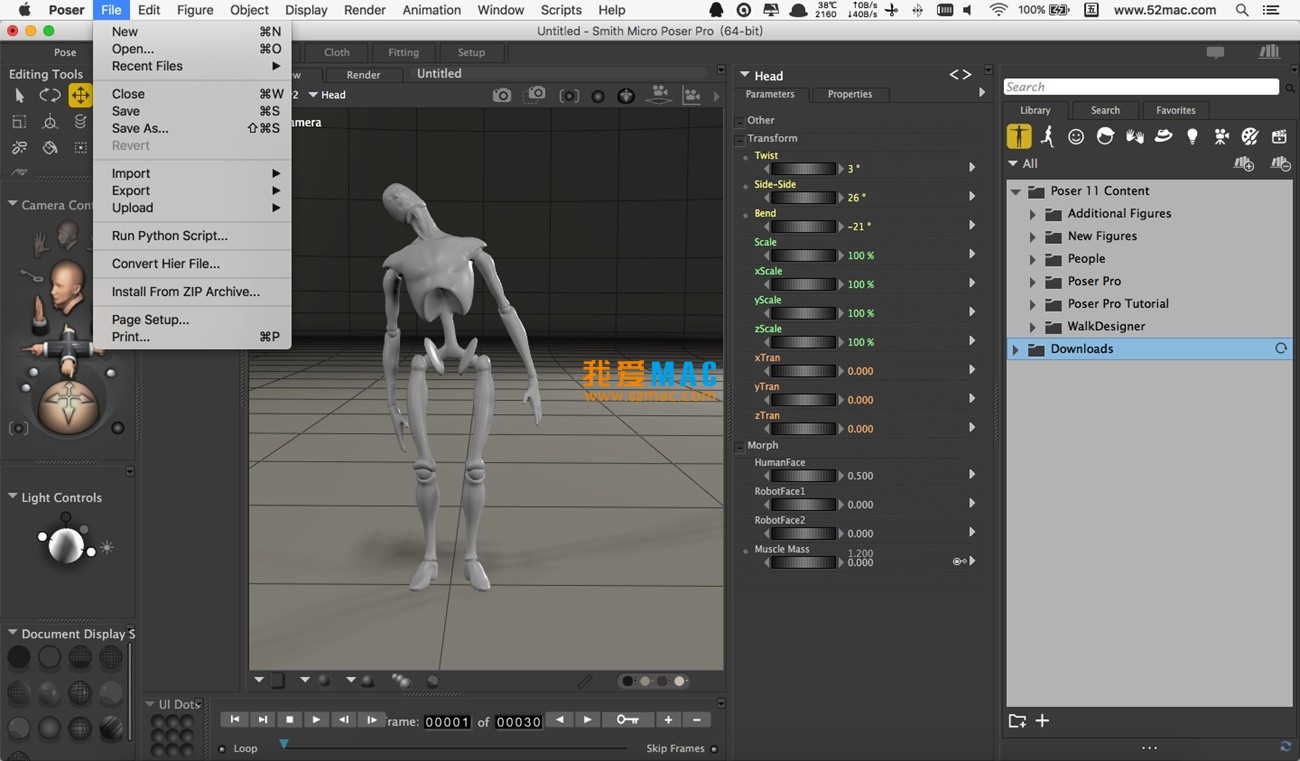Expand the Poser Pro Tutorial folder
The width and height of the screenshot is (1300, 761).
[x=1033, y=304]
